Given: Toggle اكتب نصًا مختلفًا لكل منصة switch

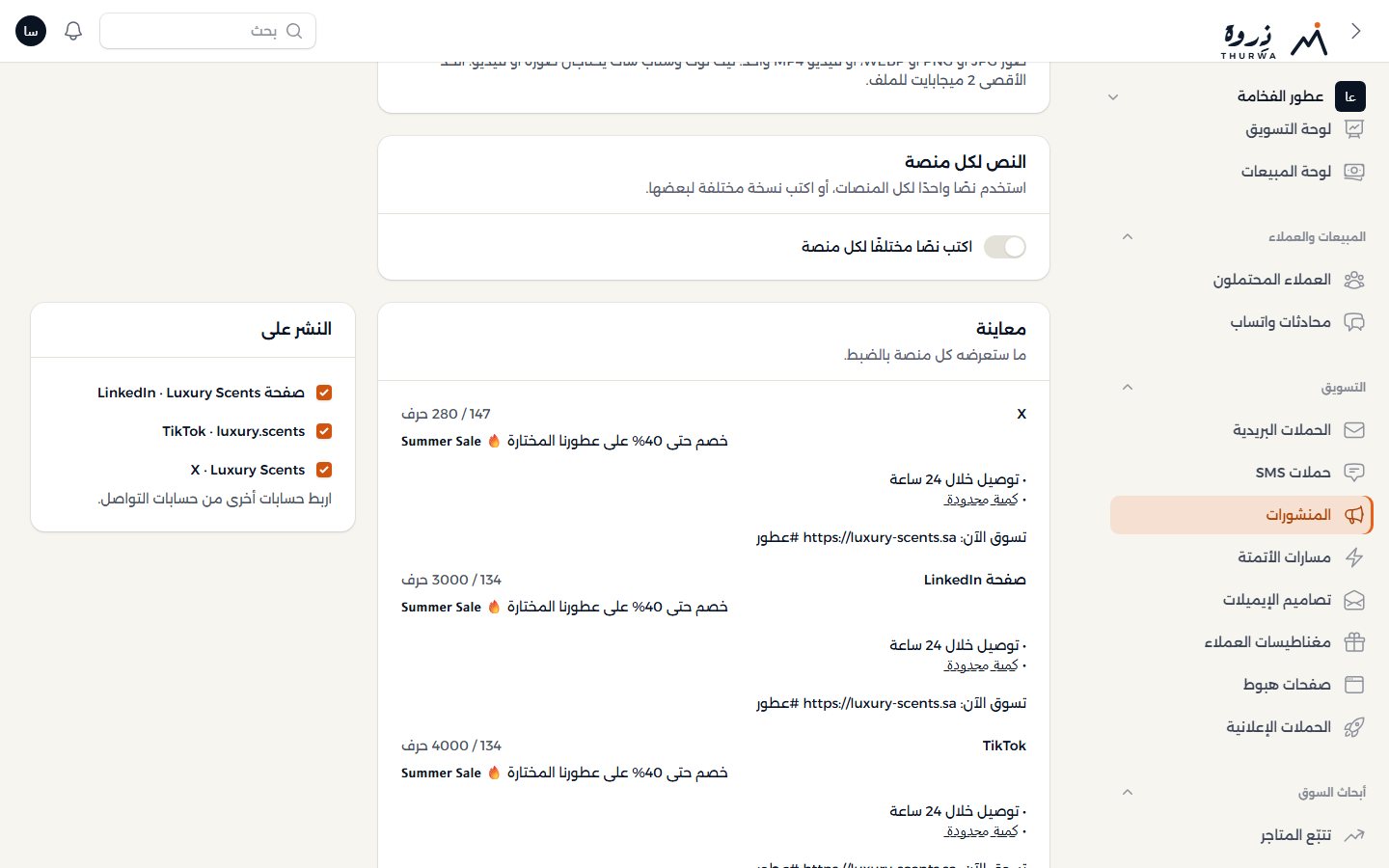Looking at the screenshot, I should (1005, 247).
